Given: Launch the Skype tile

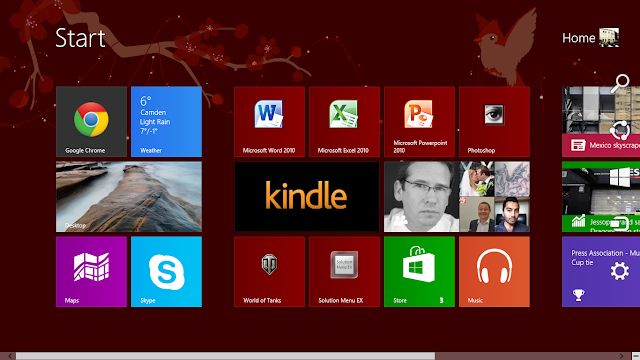Looking at the screenshot, I should (x=166, y=271).
